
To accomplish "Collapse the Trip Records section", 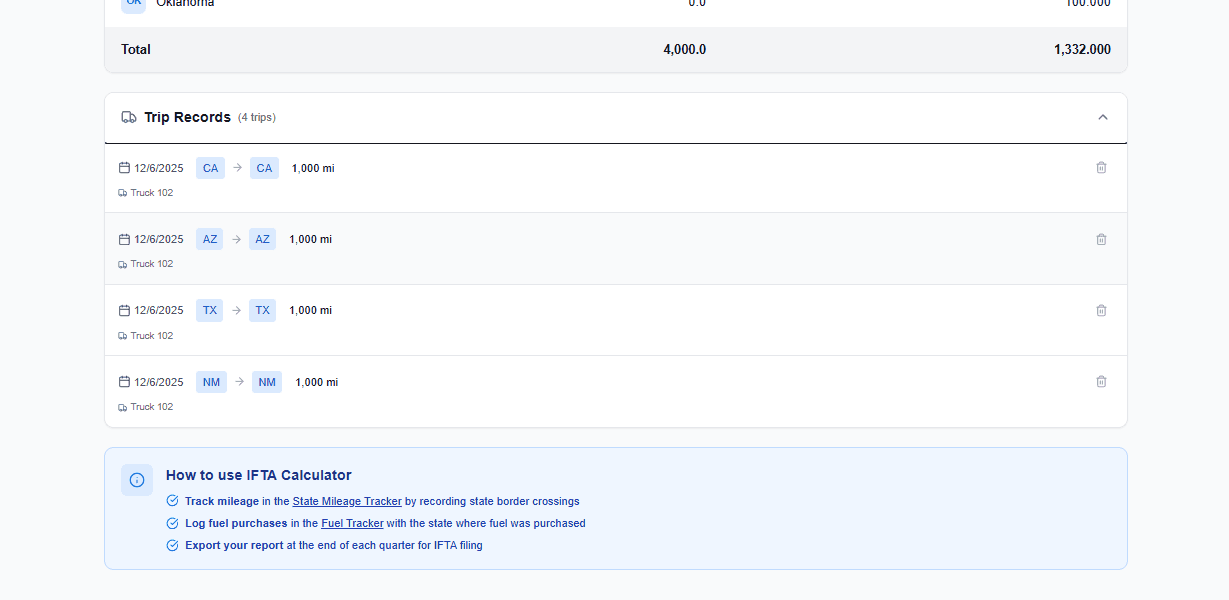I will pyautogui.click(x=1103, y=117).
